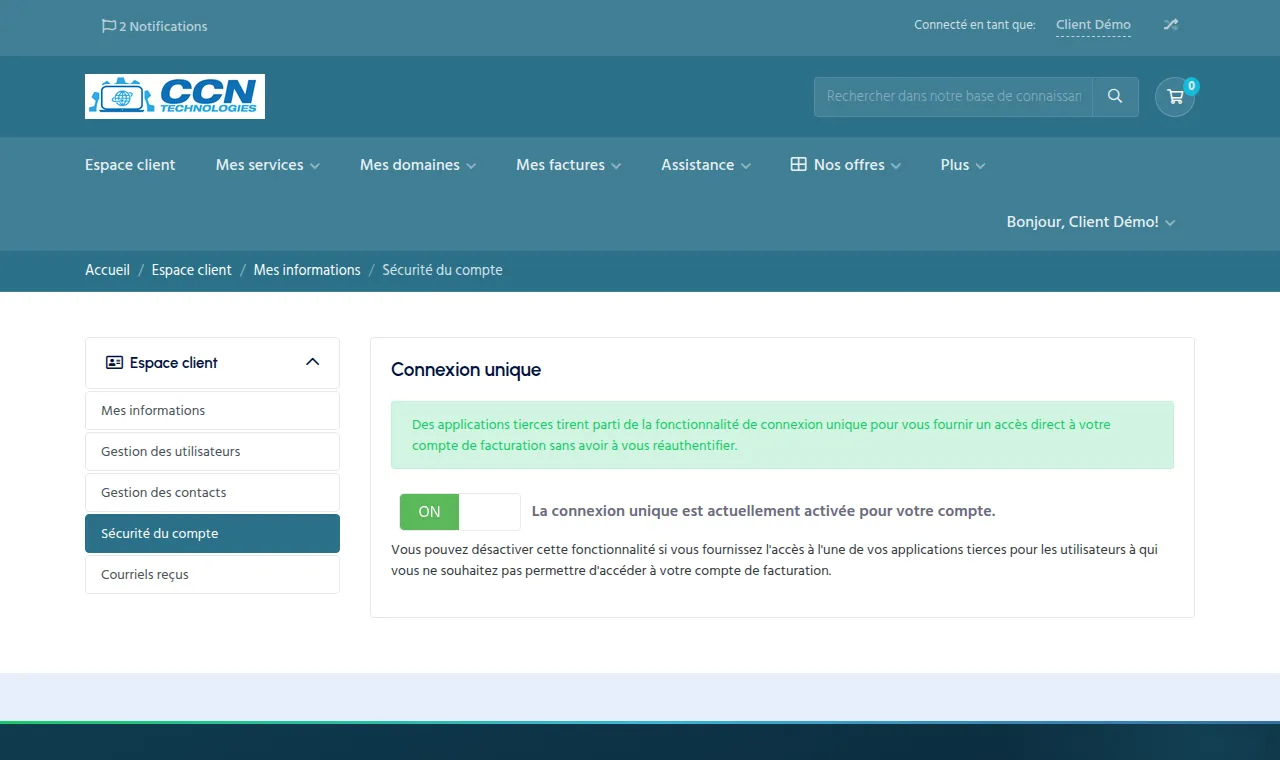
Task: Toggle the ON single sign-on switch
Action: click(x=460, y=512)
